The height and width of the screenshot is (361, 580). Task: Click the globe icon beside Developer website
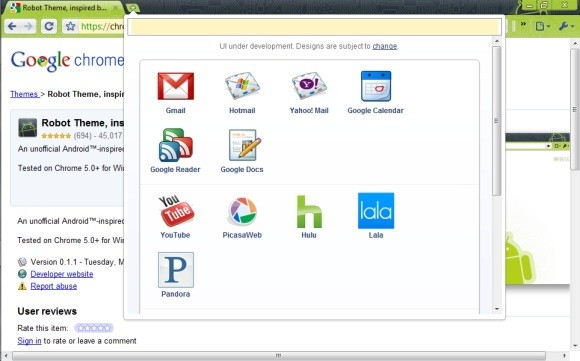[x=22, y=274]
